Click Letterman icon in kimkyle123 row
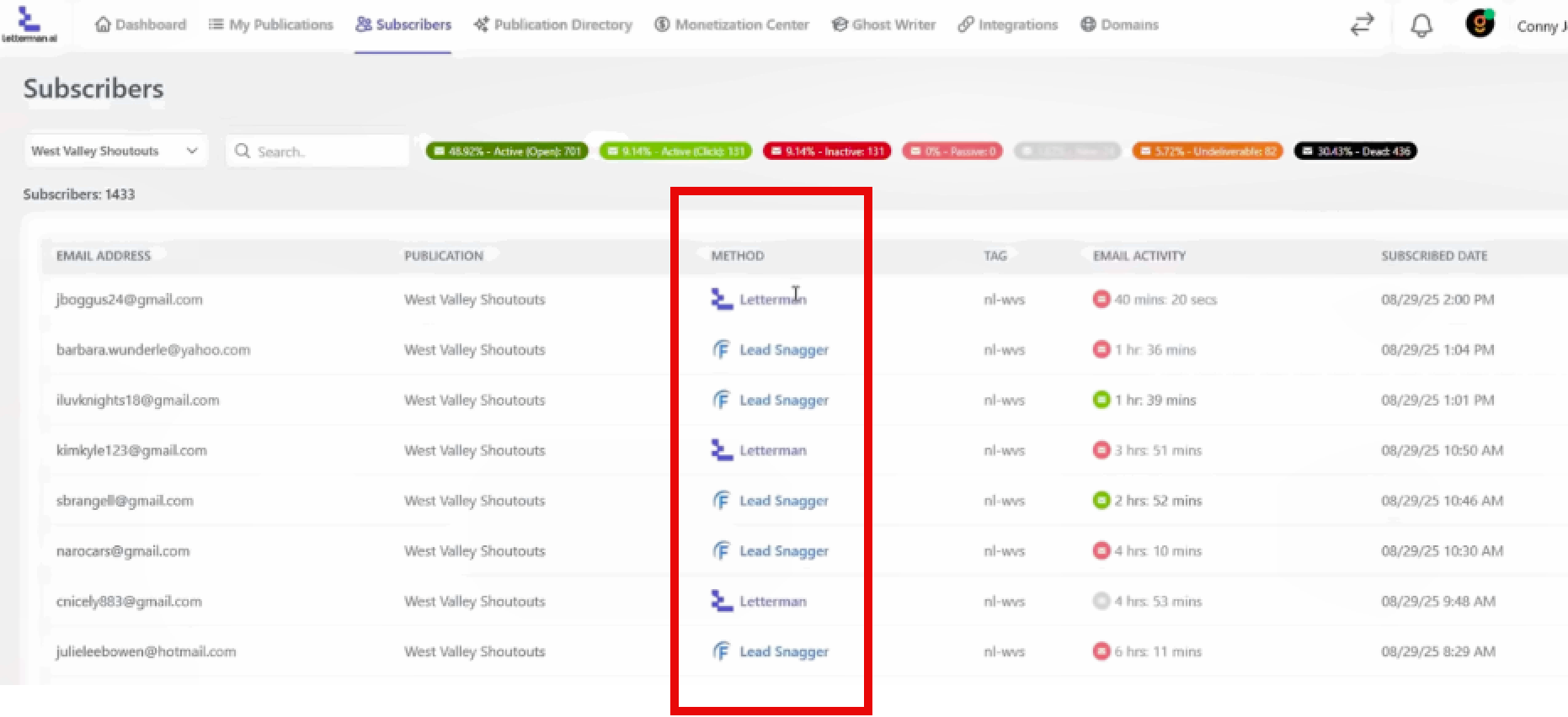This screenshot has height=717, width=1568. [722, 450]
